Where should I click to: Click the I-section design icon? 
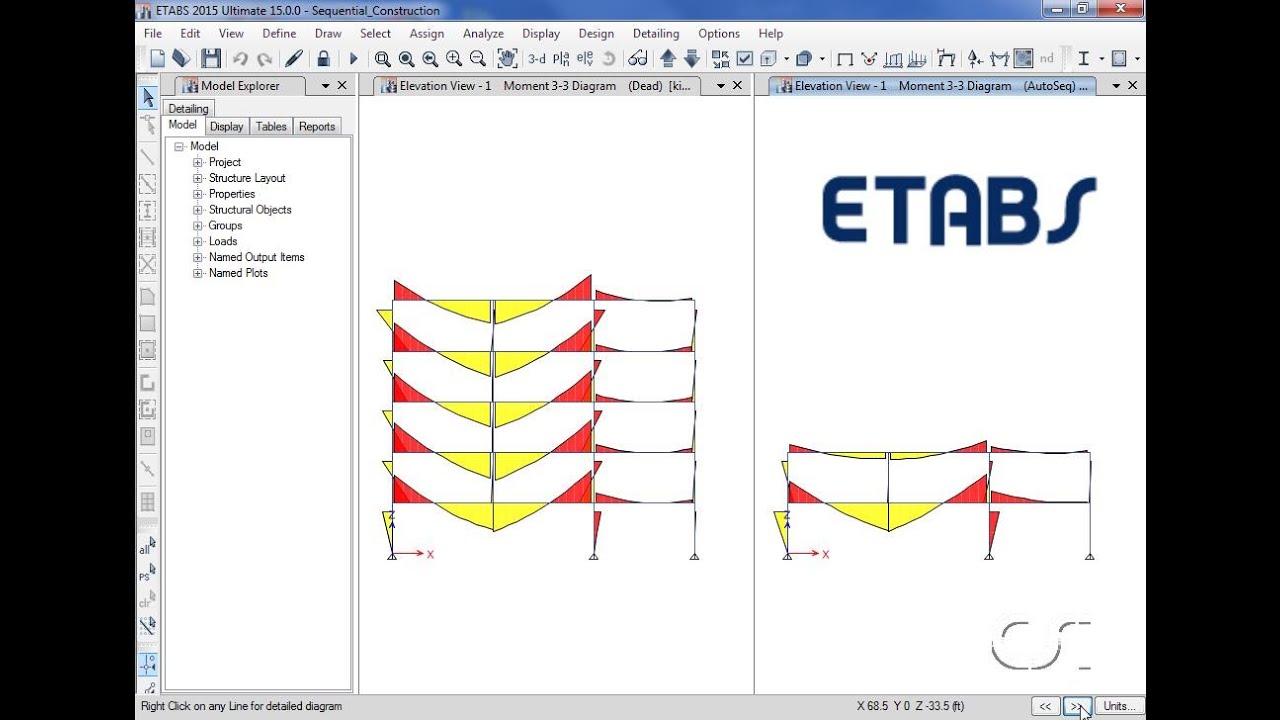[1083, 59]
